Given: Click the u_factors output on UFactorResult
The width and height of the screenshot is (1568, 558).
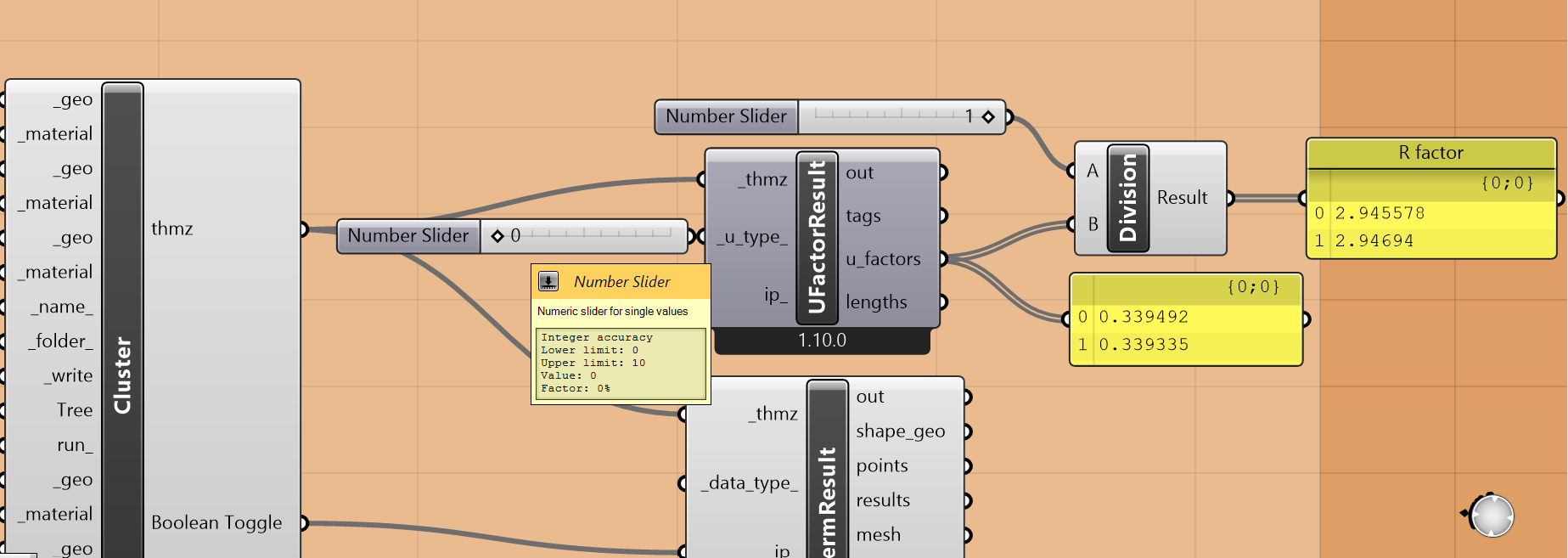Looking at the screenshot, I should click(883, 259).
